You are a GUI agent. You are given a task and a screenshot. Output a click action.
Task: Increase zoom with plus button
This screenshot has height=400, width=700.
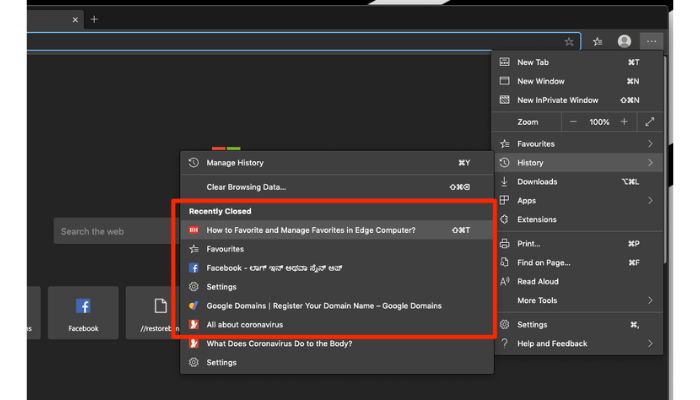(x=624, y=122)
